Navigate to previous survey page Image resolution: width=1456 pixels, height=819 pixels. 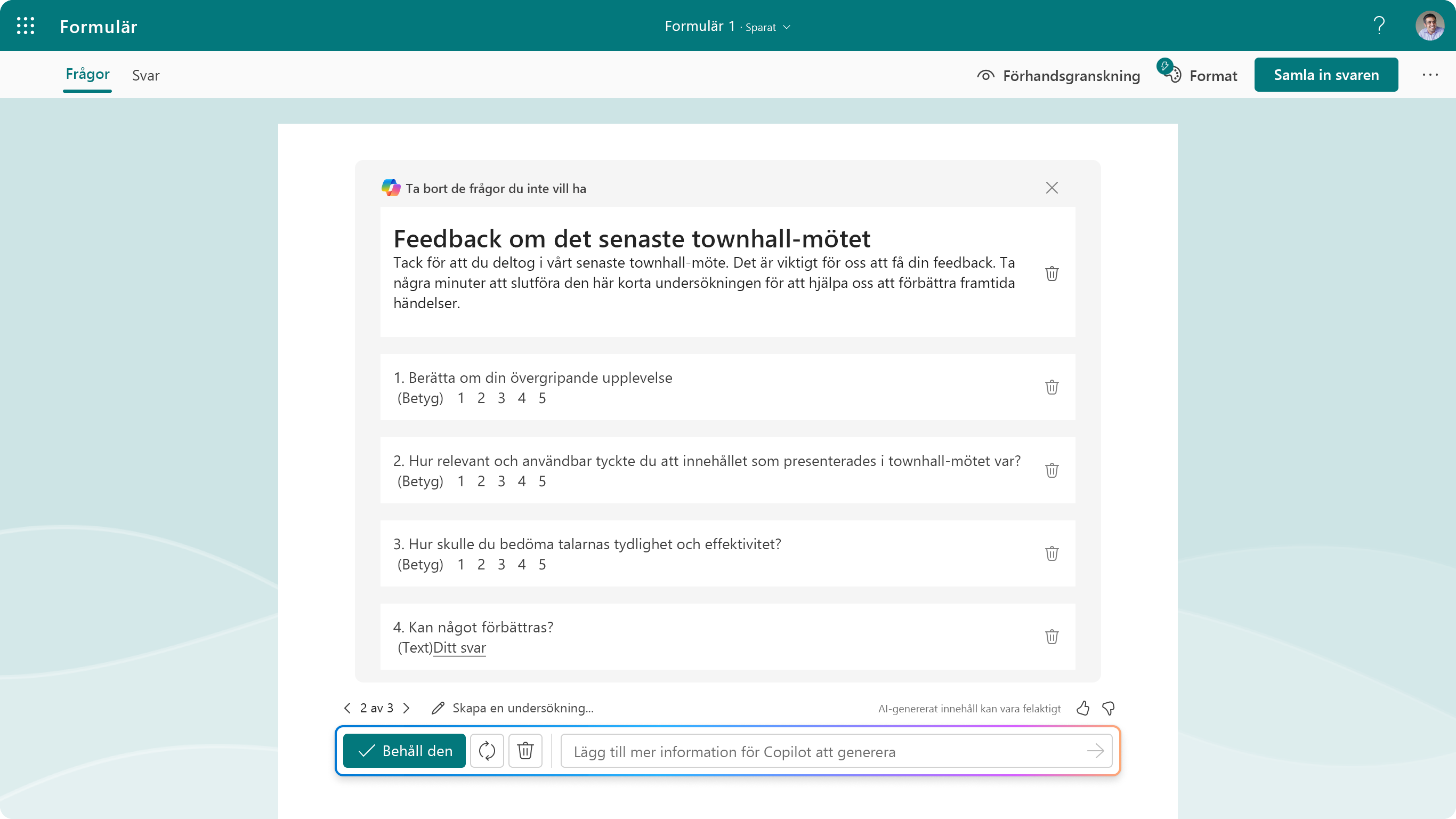[348, 708]
